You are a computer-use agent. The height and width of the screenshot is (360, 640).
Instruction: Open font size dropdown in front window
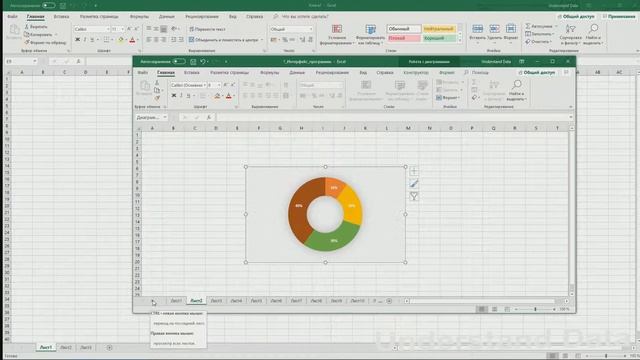[219, 85]
